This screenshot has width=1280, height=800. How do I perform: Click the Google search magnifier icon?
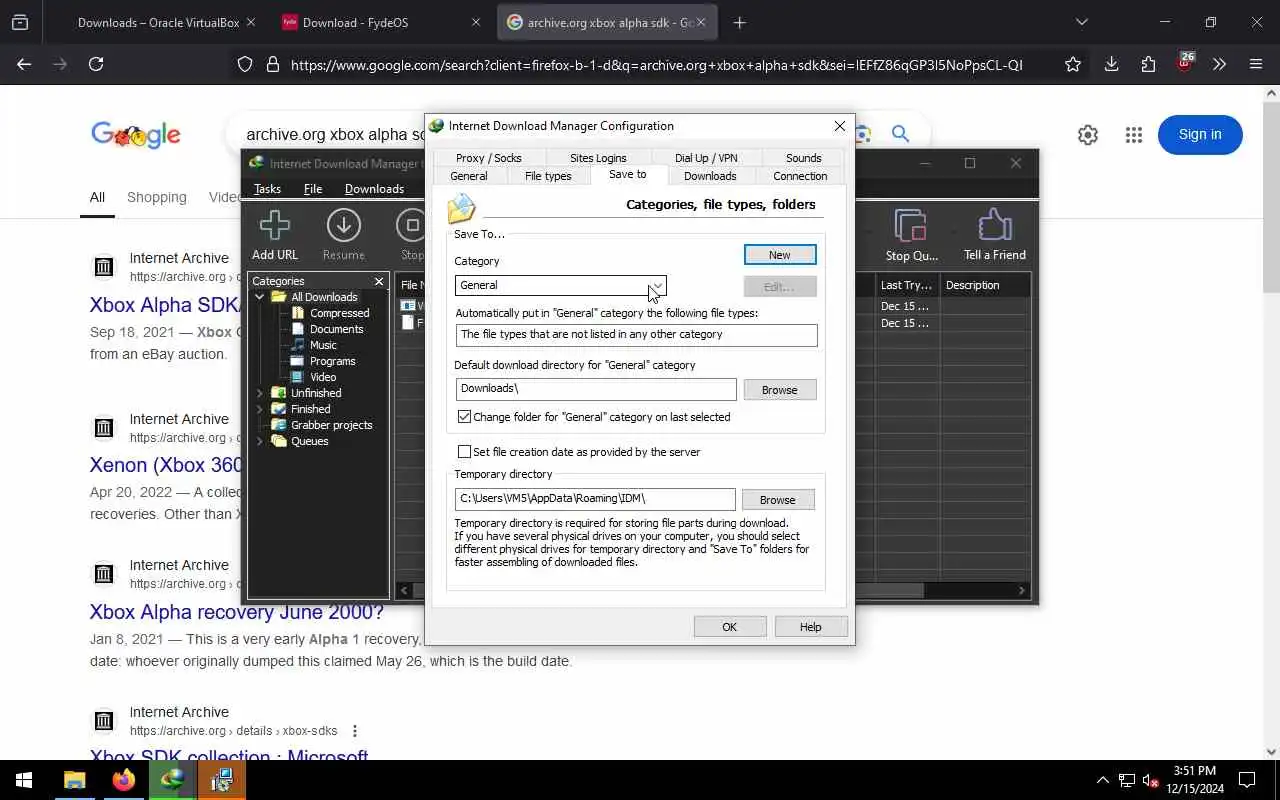900,134
